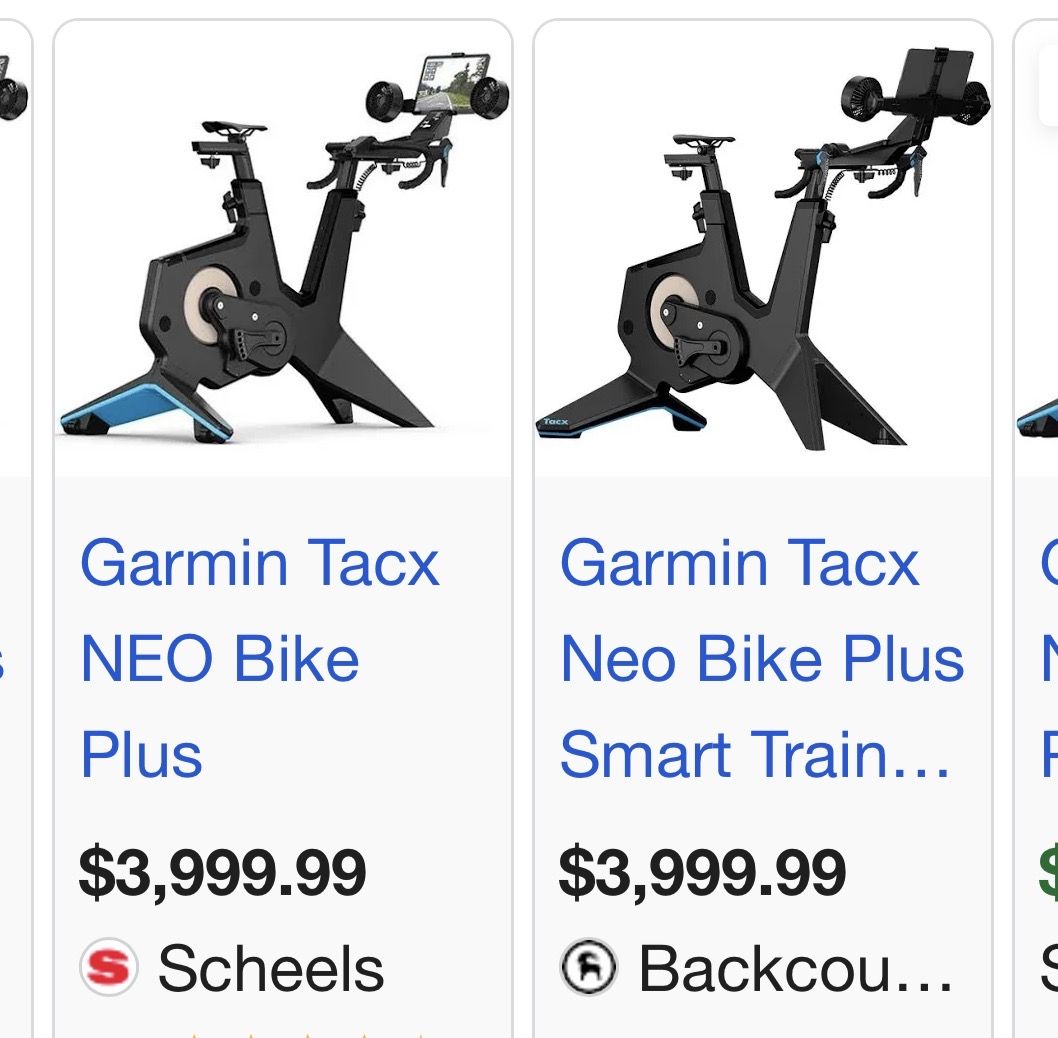
Task: Select the Scheels store name
Action: pyautogui.click(x=270, y=968)
